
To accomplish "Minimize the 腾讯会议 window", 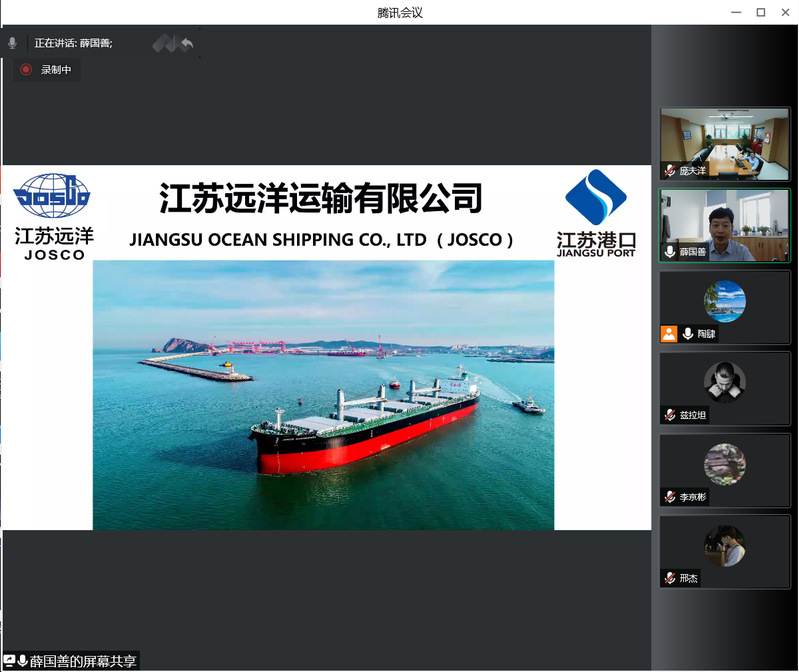I will [x=736, y=12].
